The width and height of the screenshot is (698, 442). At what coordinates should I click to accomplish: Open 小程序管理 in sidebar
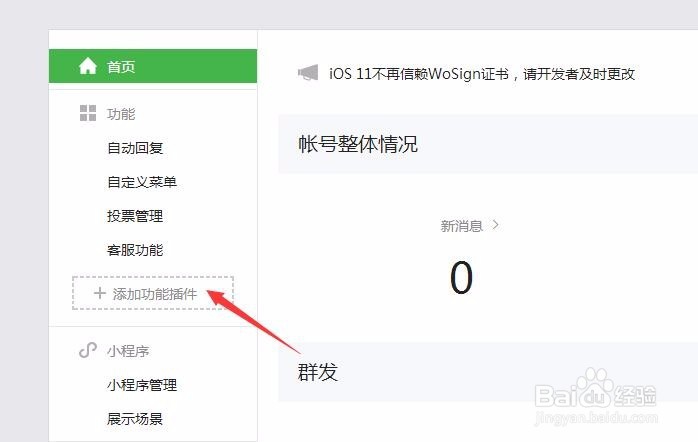click(142, 385)
